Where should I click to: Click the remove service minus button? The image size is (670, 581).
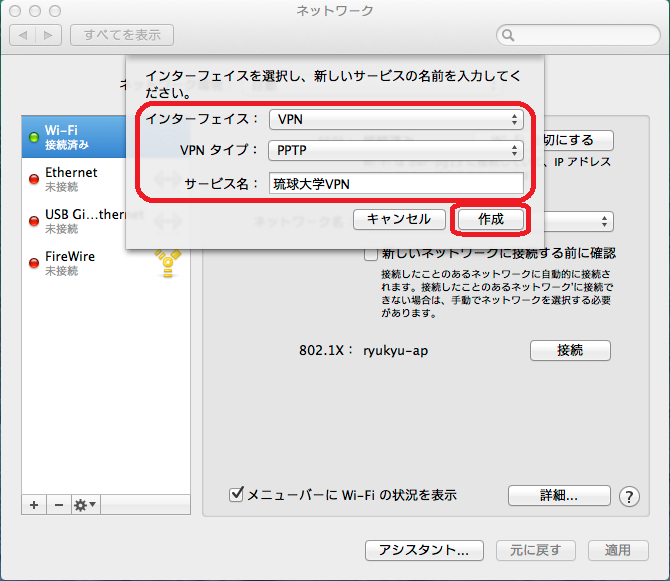tap(59, 505)
